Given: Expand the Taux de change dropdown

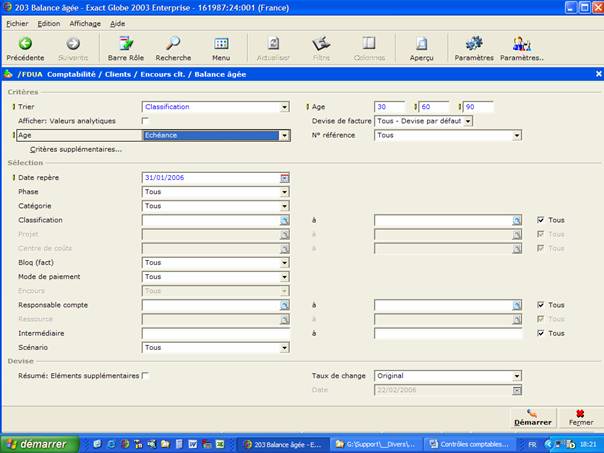Looking at the screenshot, I should tap(517, 376).
